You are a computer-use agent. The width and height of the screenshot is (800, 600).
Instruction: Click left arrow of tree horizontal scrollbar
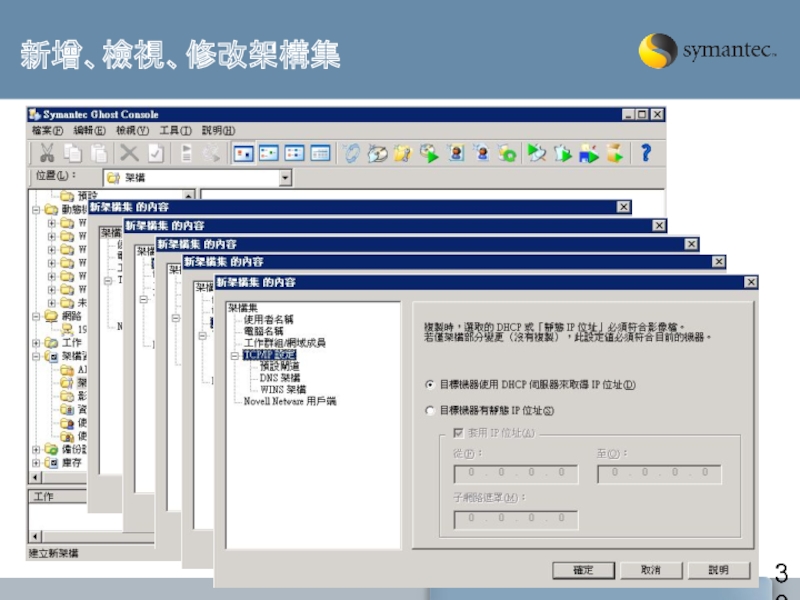pos(35,478)
